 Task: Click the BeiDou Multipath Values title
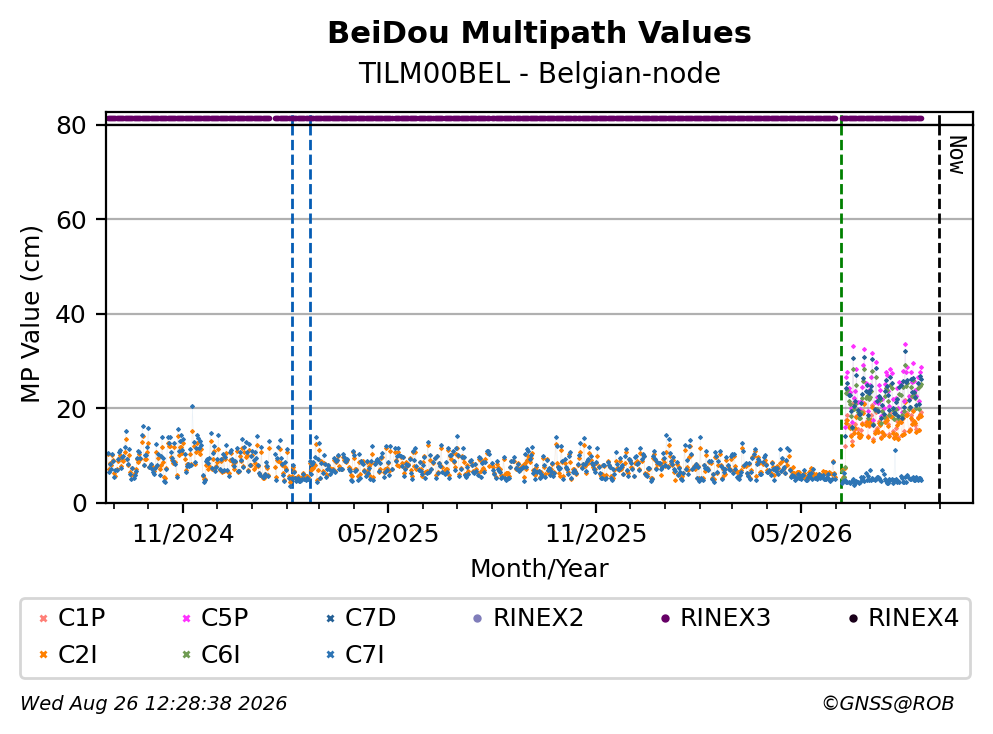tap(539, 33)
